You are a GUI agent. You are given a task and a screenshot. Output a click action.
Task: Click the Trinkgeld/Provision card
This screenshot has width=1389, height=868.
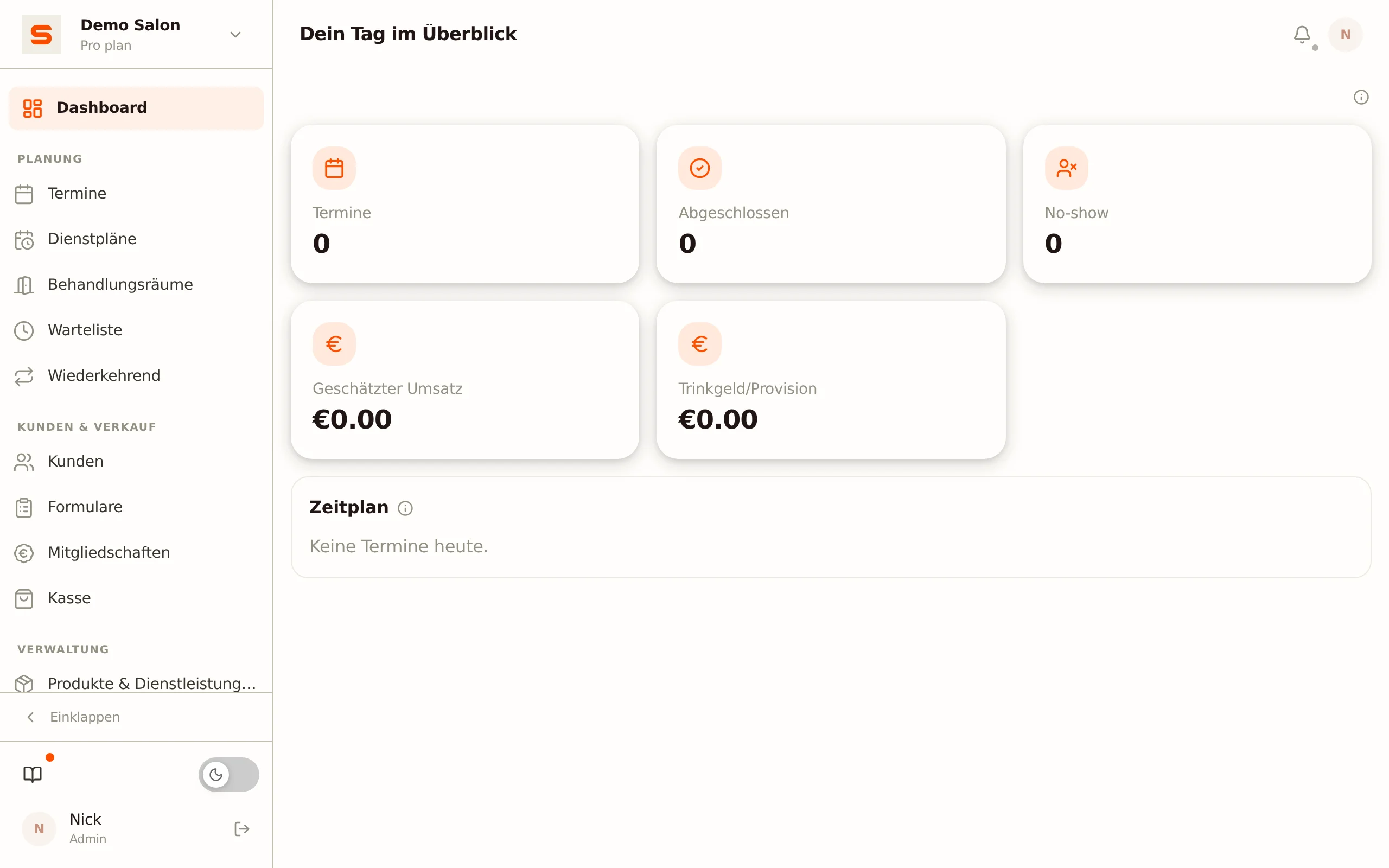pos(831,379)
